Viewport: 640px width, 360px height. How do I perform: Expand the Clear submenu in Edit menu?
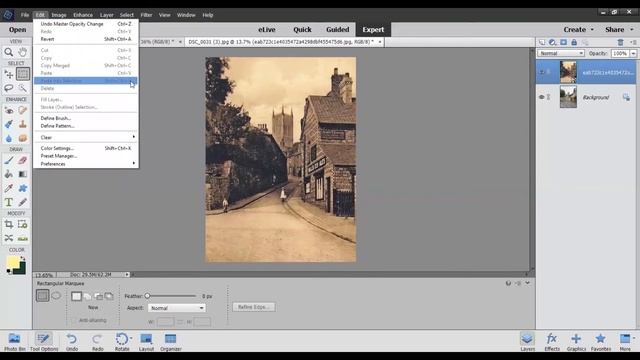click(86, 137)
